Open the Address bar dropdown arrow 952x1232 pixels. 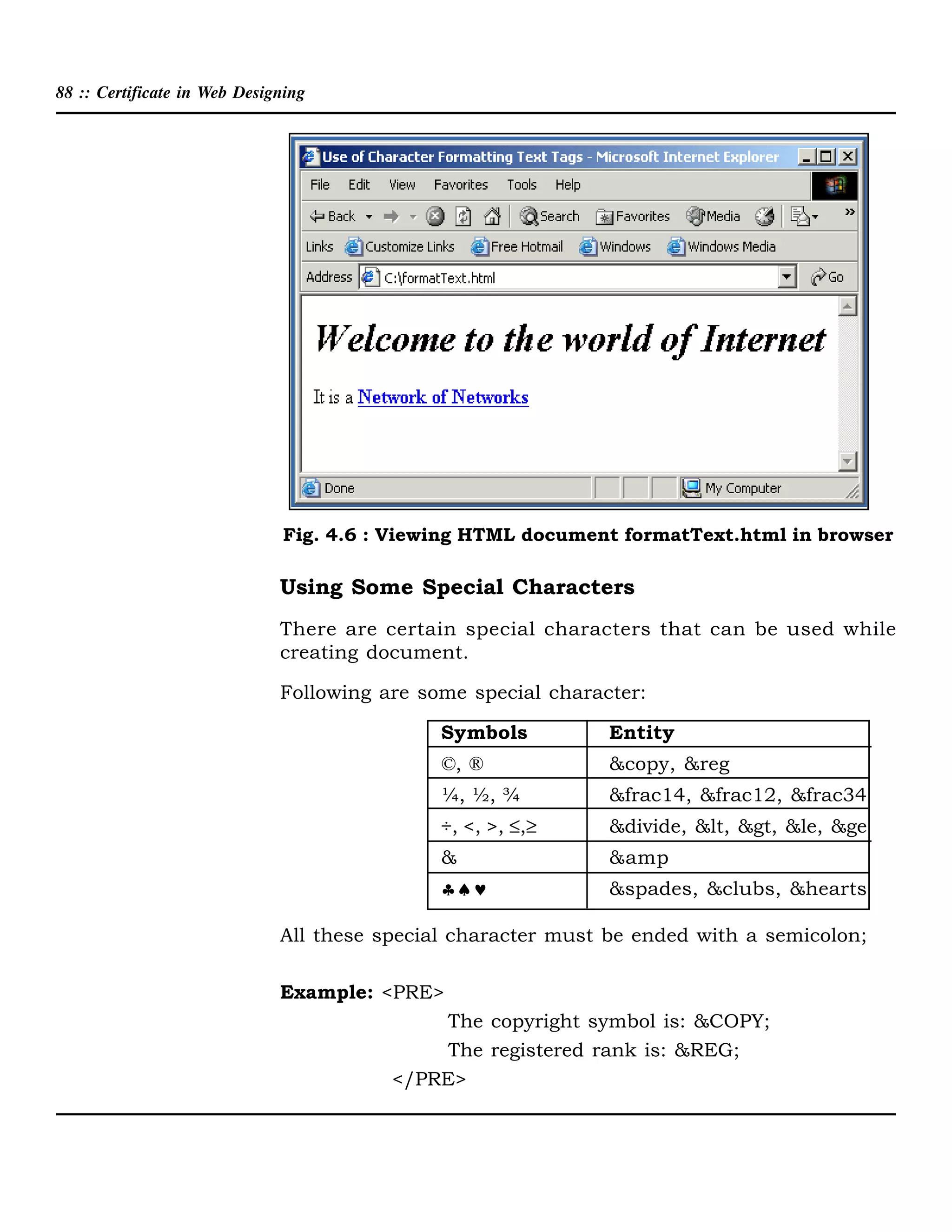click(x=786, y=277)
